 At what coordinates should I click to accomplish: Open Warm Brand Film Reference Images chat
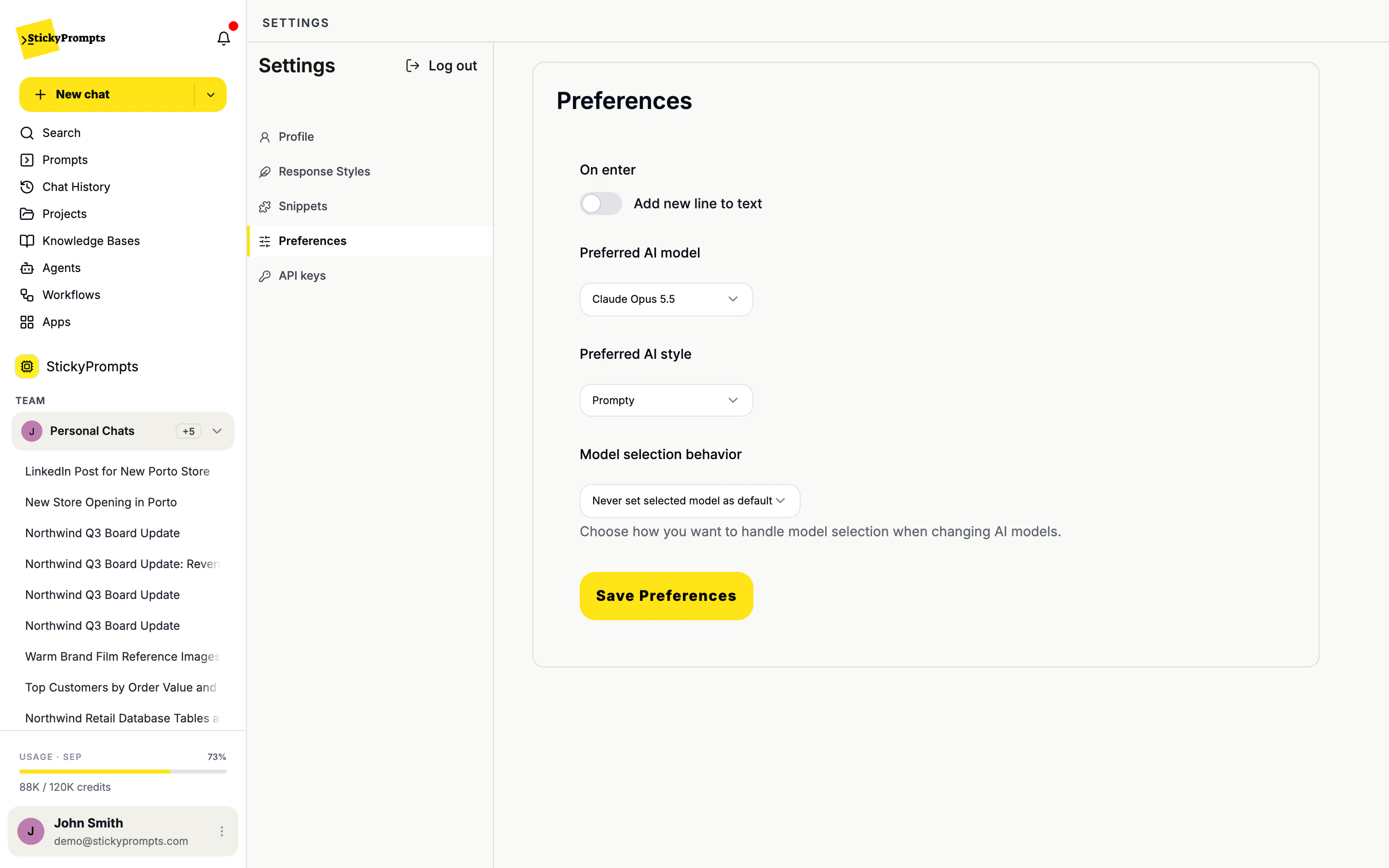pos(123,657)
